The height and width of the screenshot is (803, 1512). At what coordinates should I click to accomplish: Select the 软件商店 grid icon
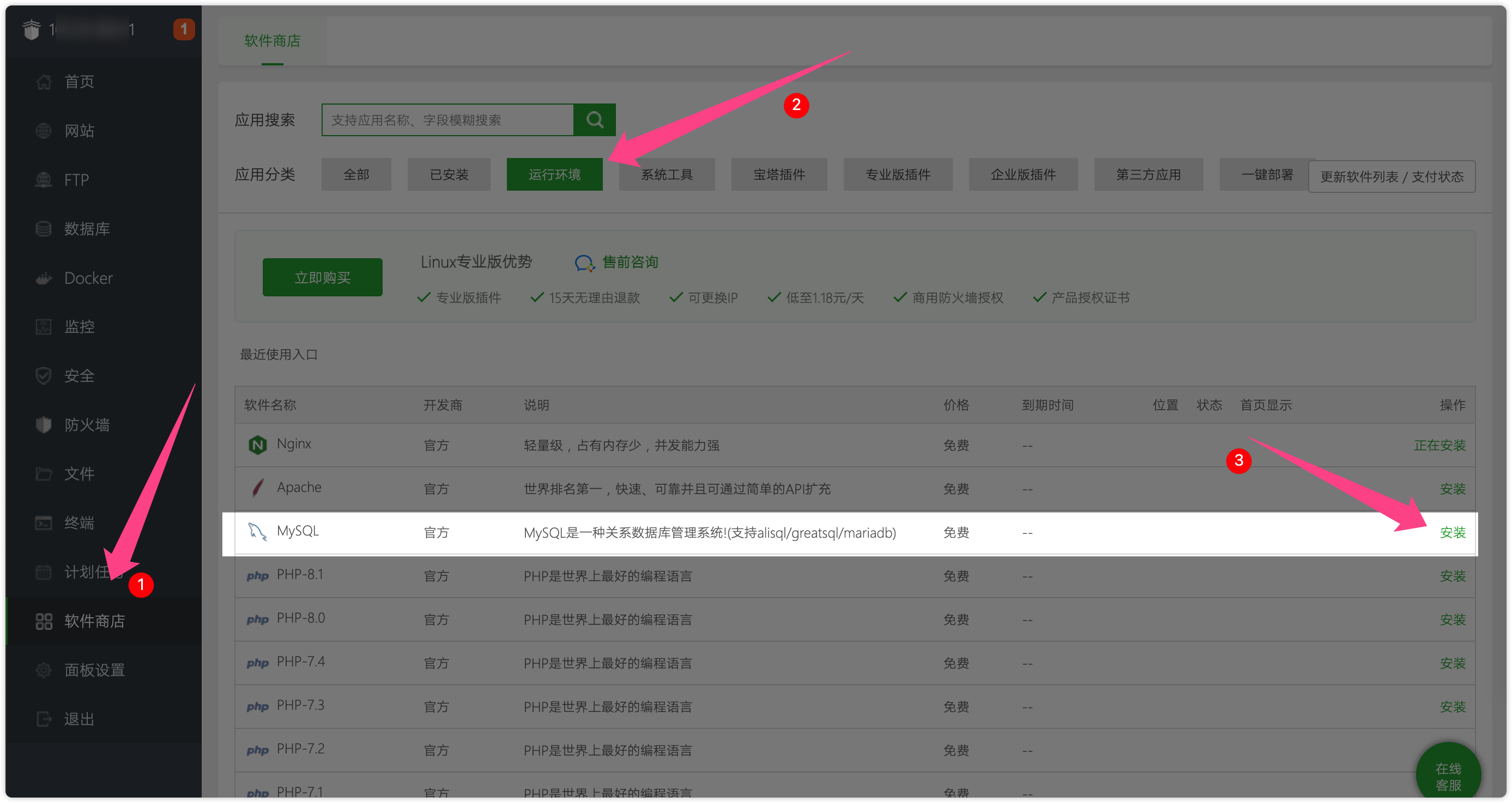[44, 621]
